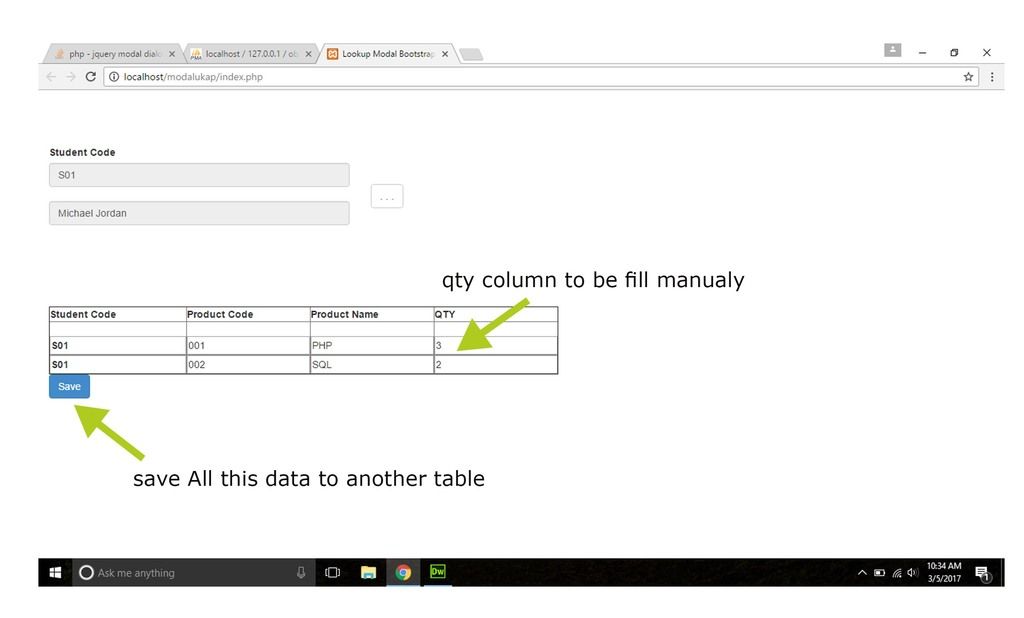Viewport: 1024px width, 618px height.
Task: Click the browser back arrow
Action: [x=50, y=76]
